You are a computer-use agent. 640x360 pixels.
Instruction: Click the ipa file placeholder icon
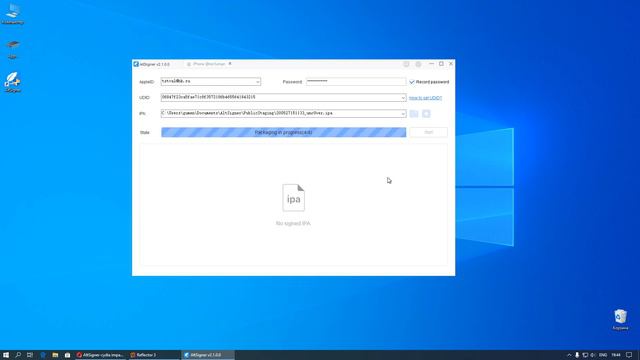(293, 198)
